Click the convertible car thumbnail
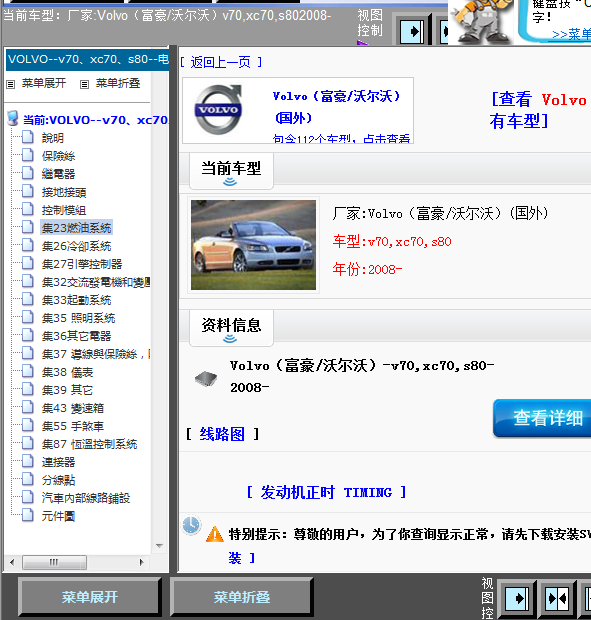 (x=253, y=245)
